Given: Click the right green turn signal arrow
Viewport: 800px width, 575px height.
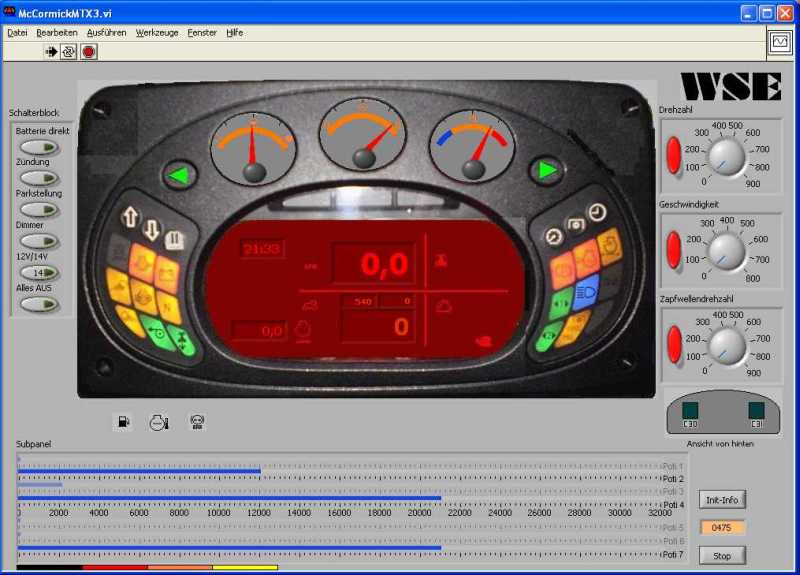Looking at the screenshot, I should (x=546, y=170).
